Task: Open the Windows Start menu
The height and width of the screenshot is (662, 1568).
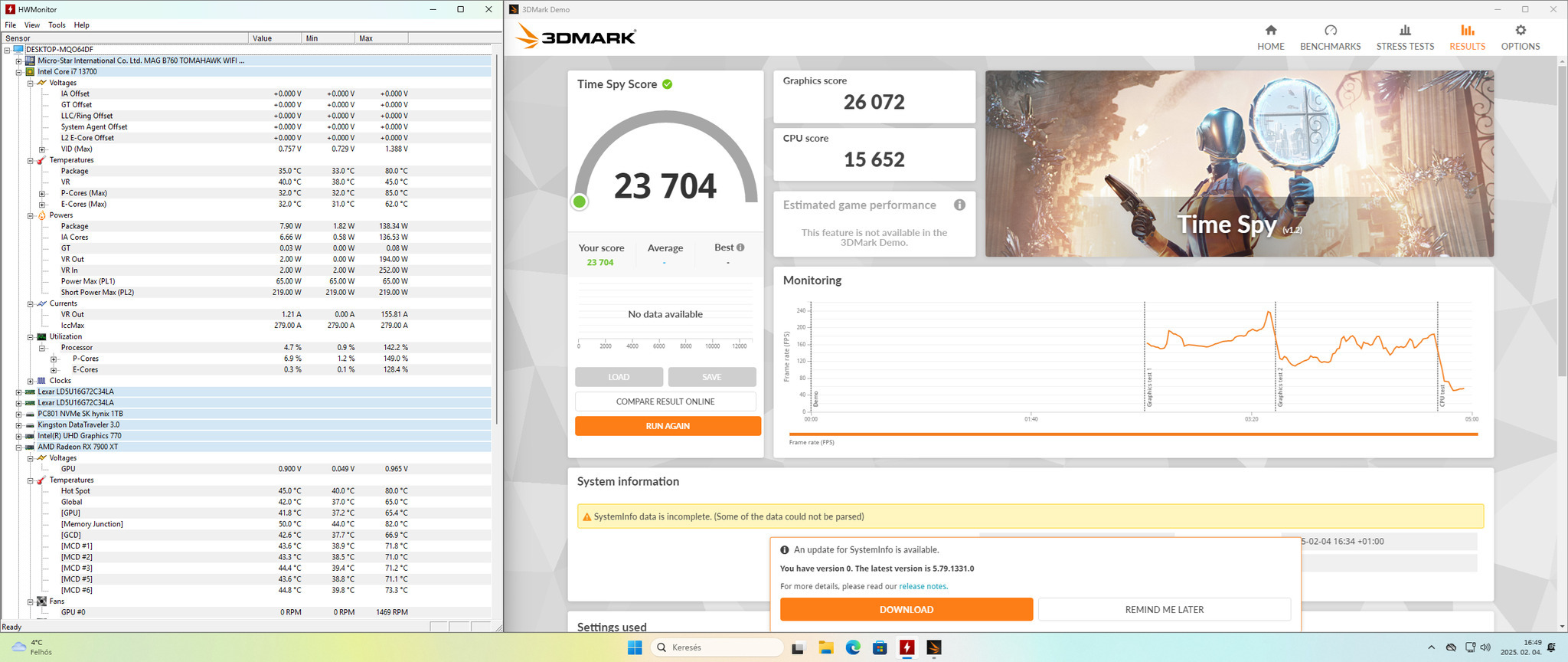Action: coord(635,648)
